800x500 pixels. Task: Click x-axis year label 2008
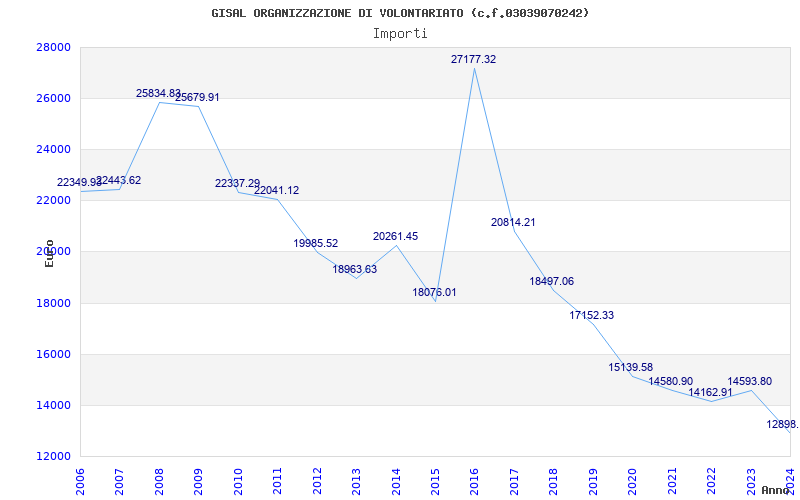[159, 482]
